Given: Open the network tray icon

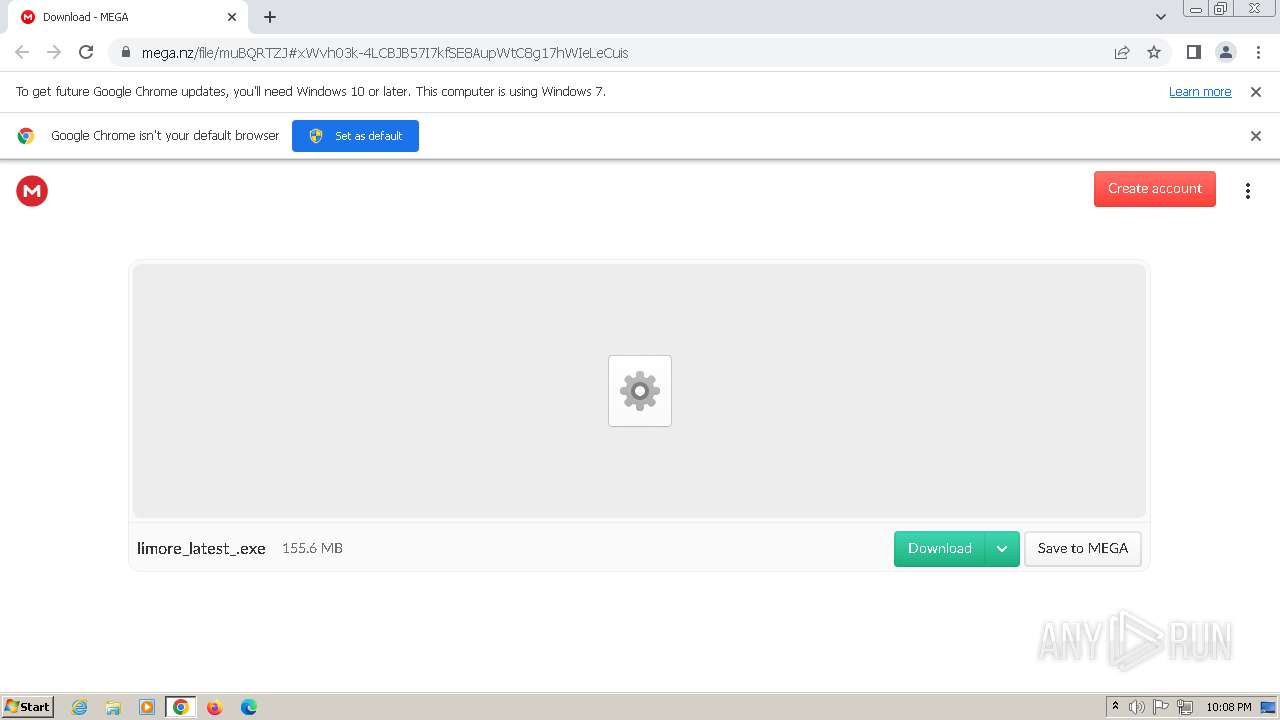Looking at the screenshot, I should (x=1185, y=707).
